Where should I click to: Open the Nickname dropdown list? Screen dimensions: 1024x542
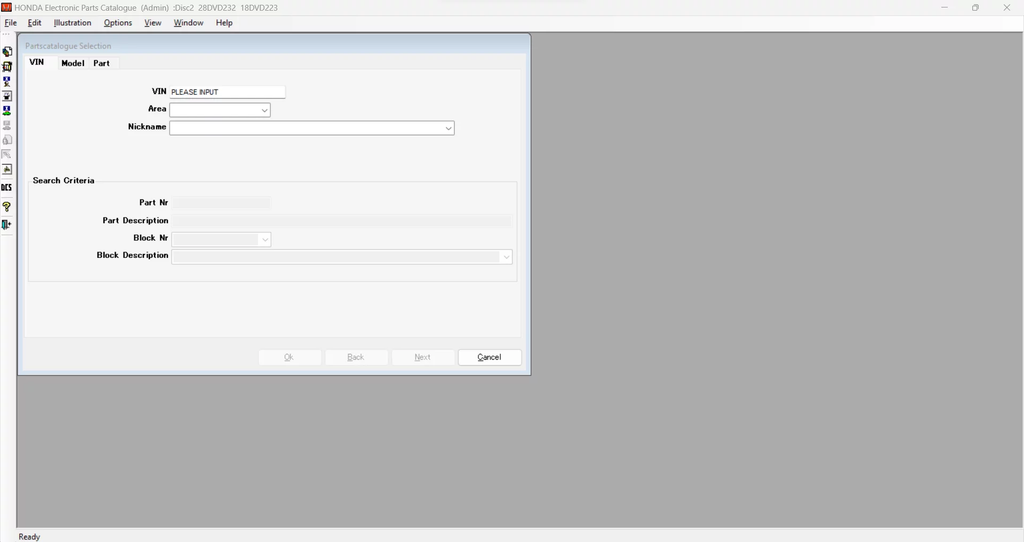[448, 128]
